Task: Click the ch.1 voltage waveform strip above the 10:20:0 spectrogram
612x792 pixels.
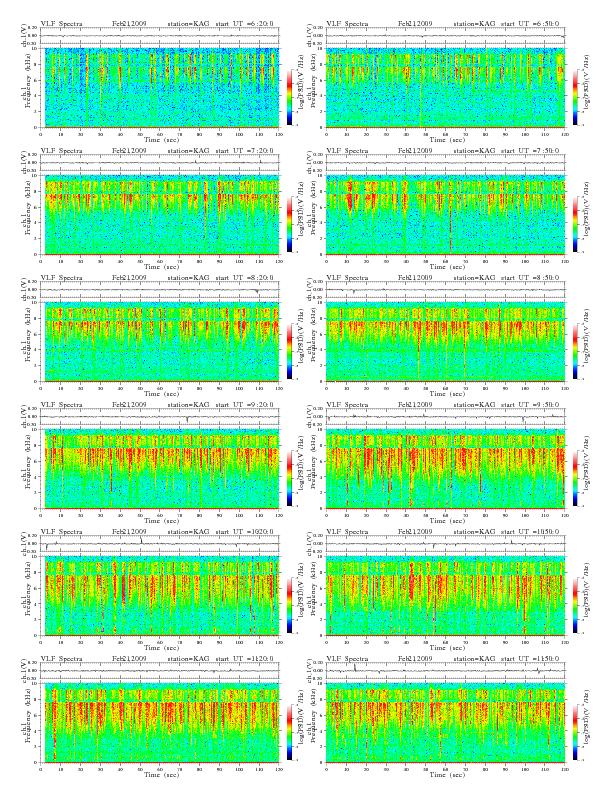Action: tap(160, 544)
